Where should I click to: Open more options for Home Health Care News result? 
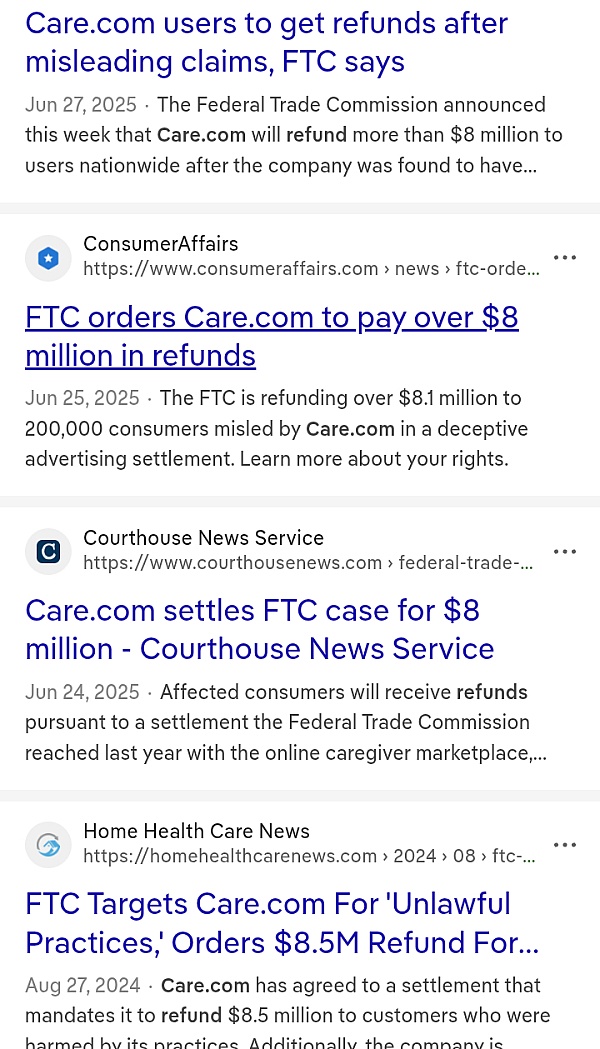[x=565, y=844]
